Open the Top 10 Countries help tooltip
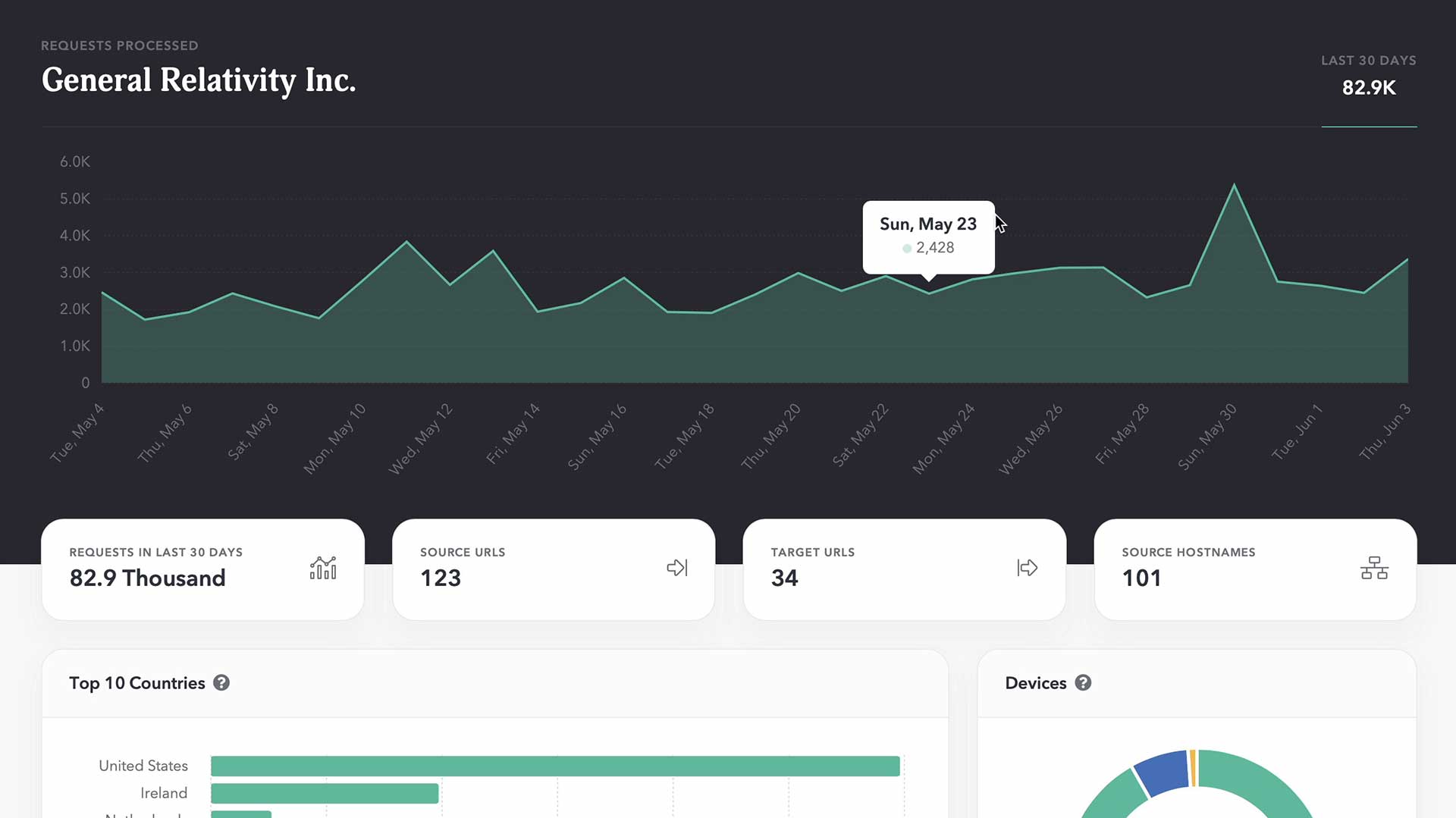 click(x=222, y=683)
